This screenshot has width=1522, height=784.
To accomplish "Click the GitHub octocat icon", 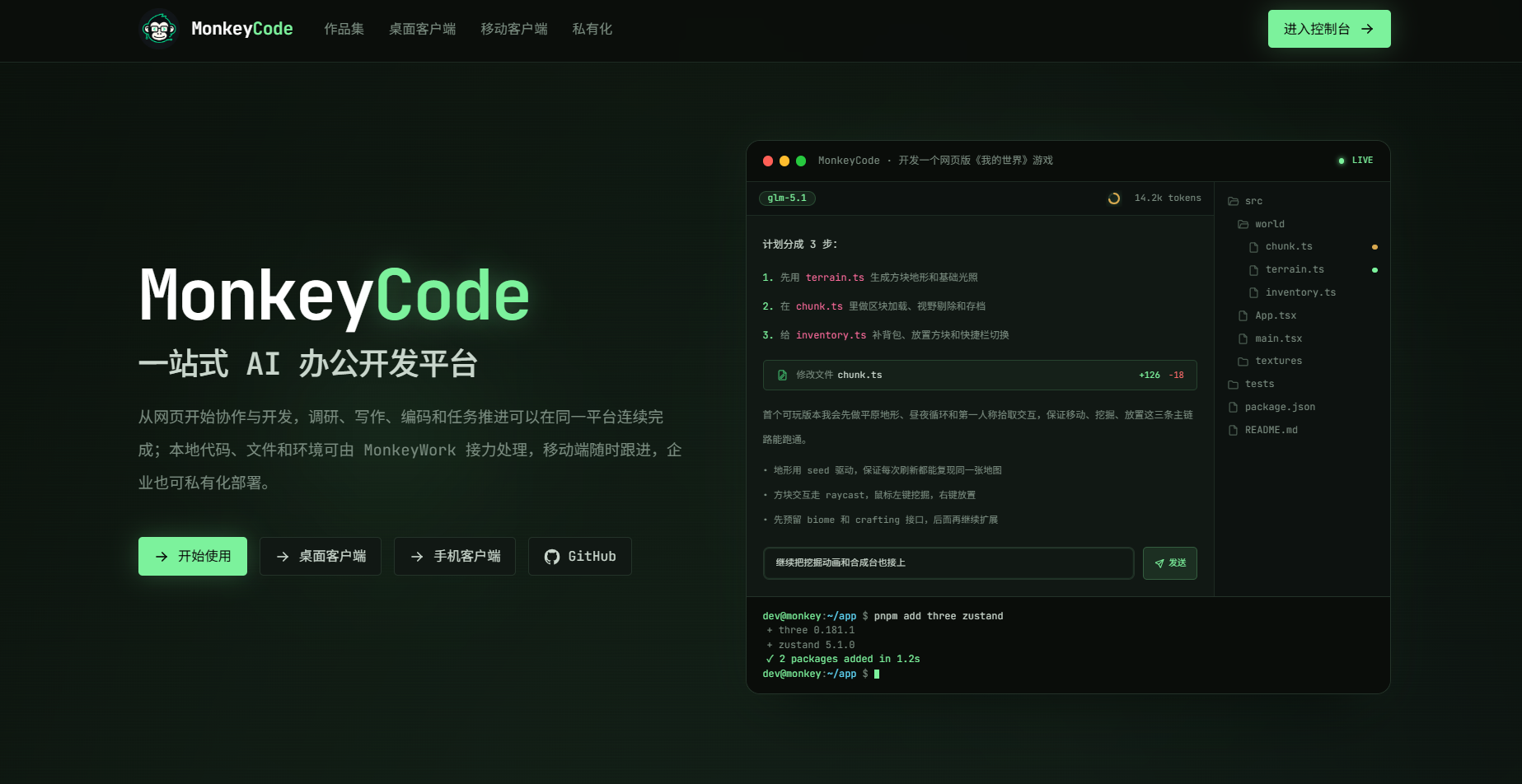I will pos(552,557).
